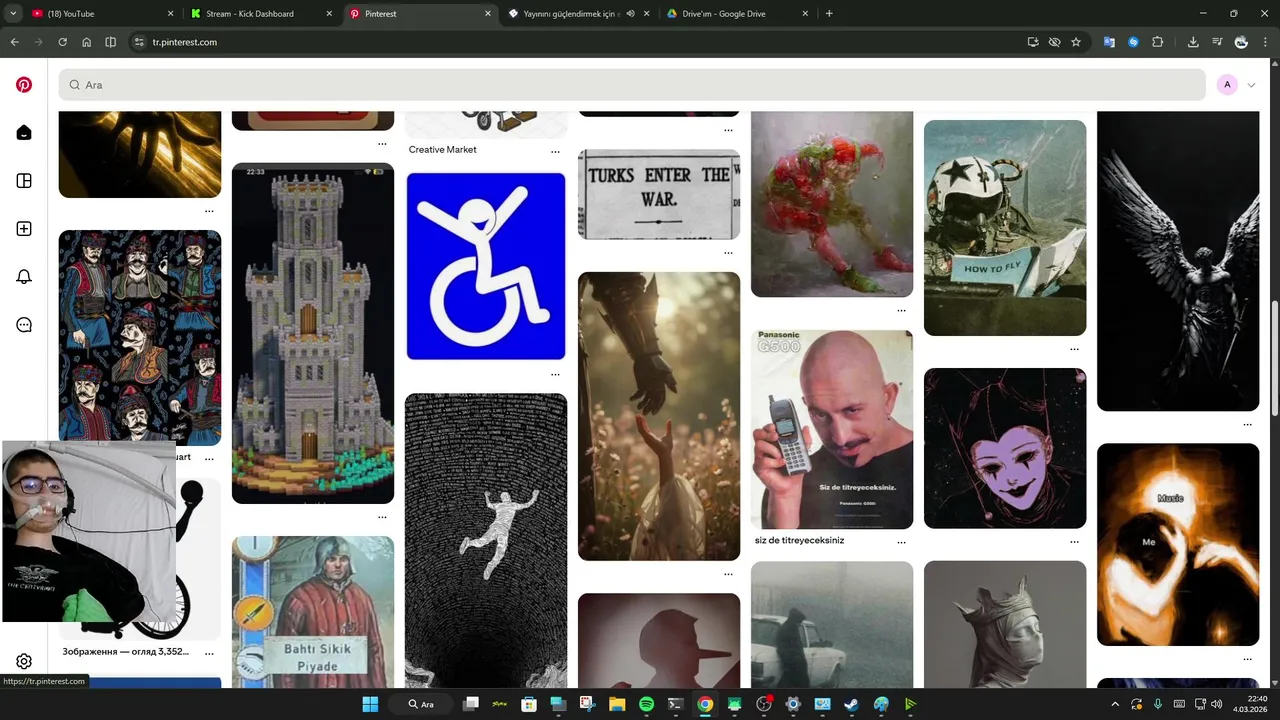The image size is (1280, 720).
Task: Open the Pinterest logo home link
Action: click(x=24, y=85)
